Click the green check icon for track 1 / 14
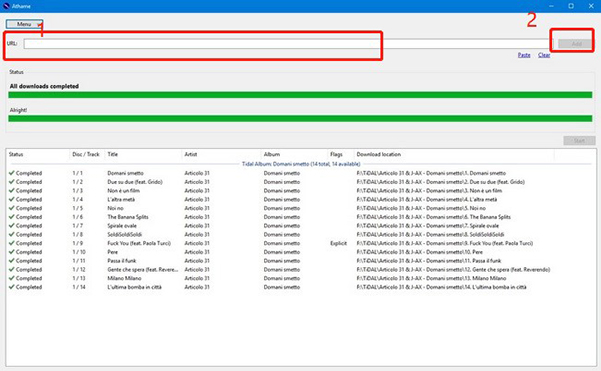The height and width of the screenshot is (371, 601). (11, 287)
